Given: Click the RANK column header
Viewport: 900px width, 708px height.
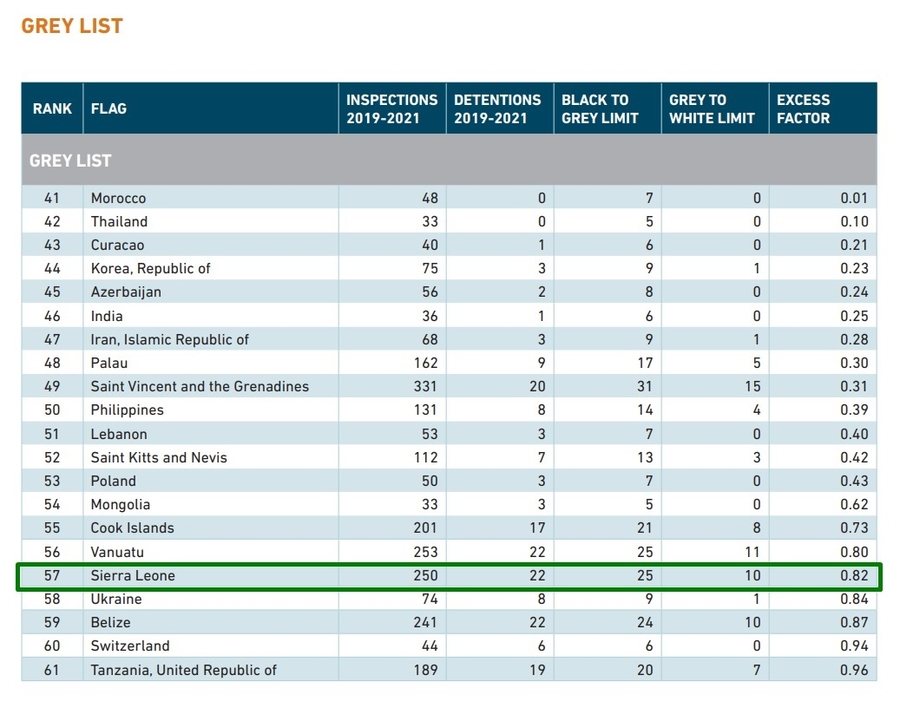Looking at the screenshot, I should pyautogui.click(x=52, y=109).
